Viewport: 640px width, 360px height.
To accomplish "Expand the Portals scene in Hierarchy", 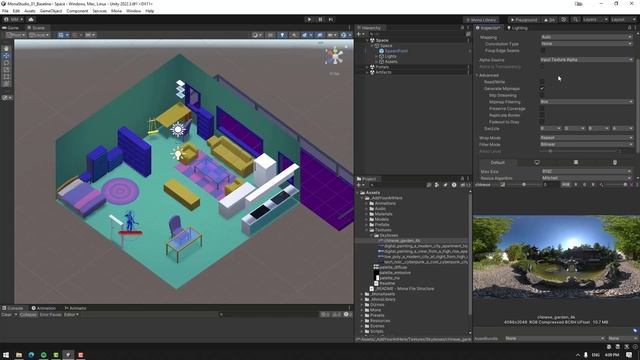I will tap(367, 67).
